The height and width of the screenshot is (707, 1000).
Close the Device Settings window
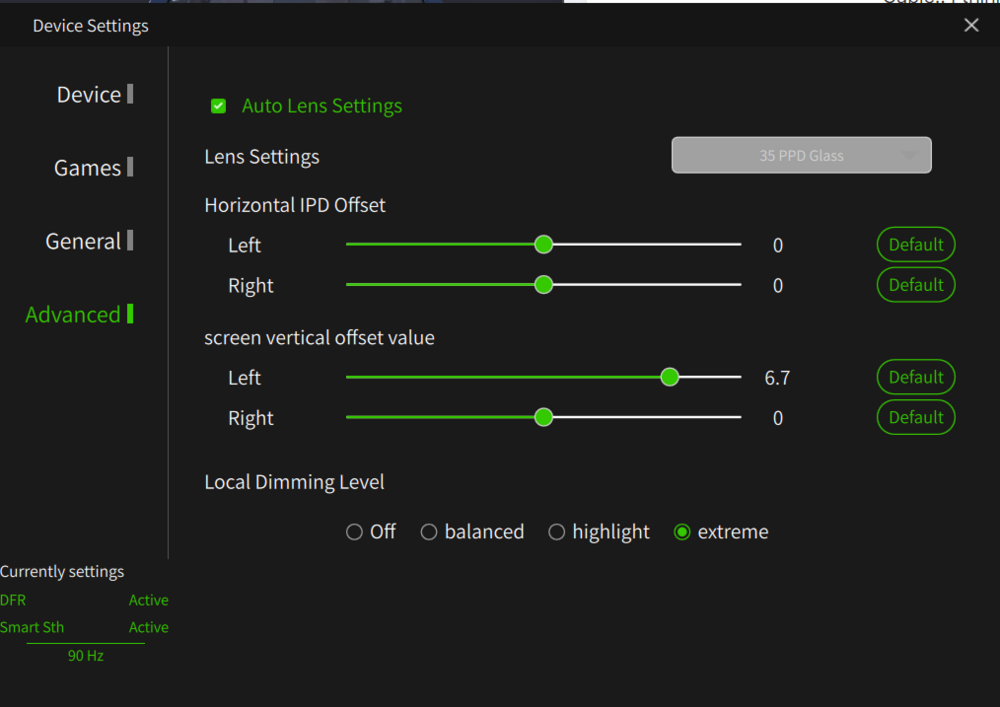pos(971,26)
